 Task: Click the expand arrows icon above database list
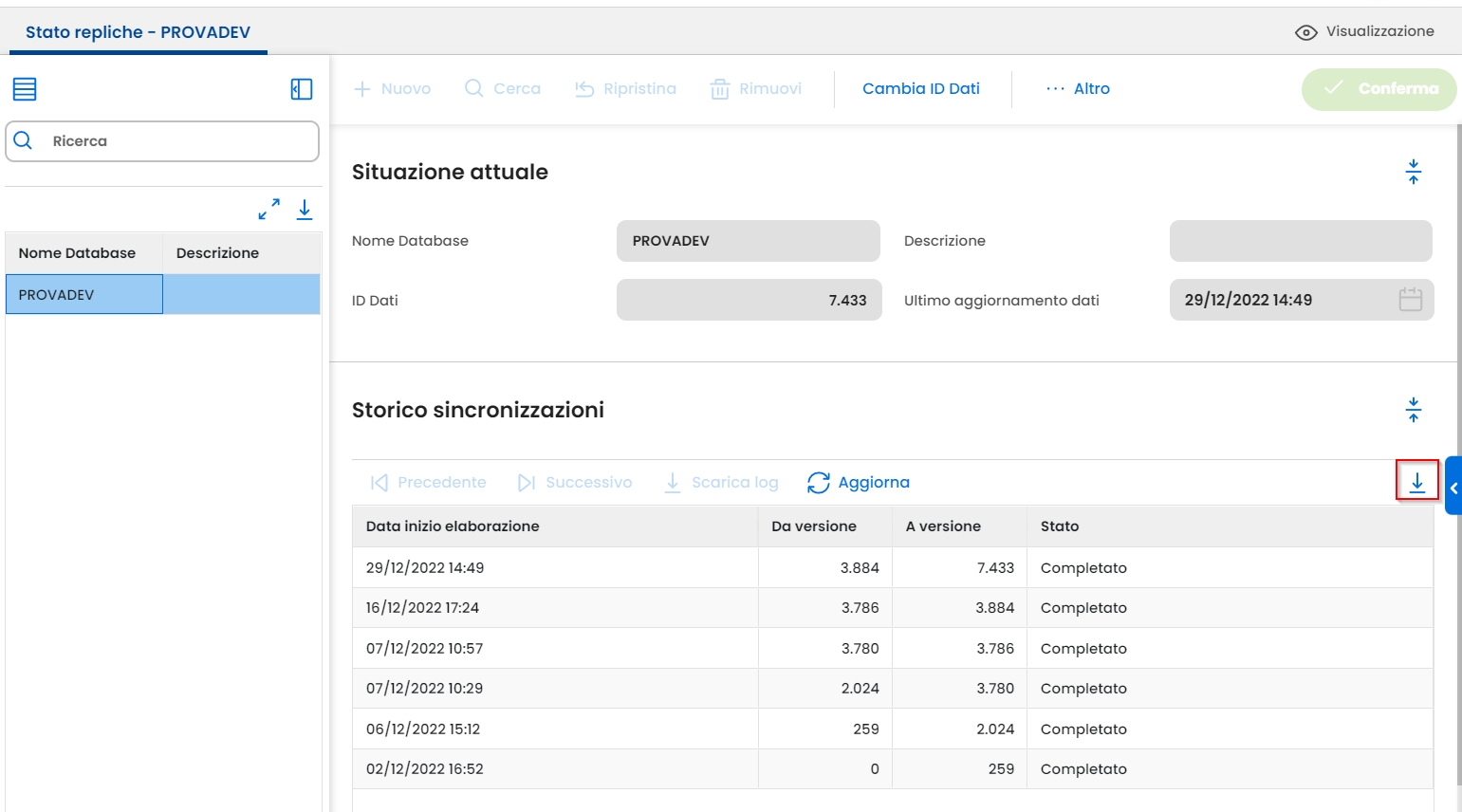point(269,209)
